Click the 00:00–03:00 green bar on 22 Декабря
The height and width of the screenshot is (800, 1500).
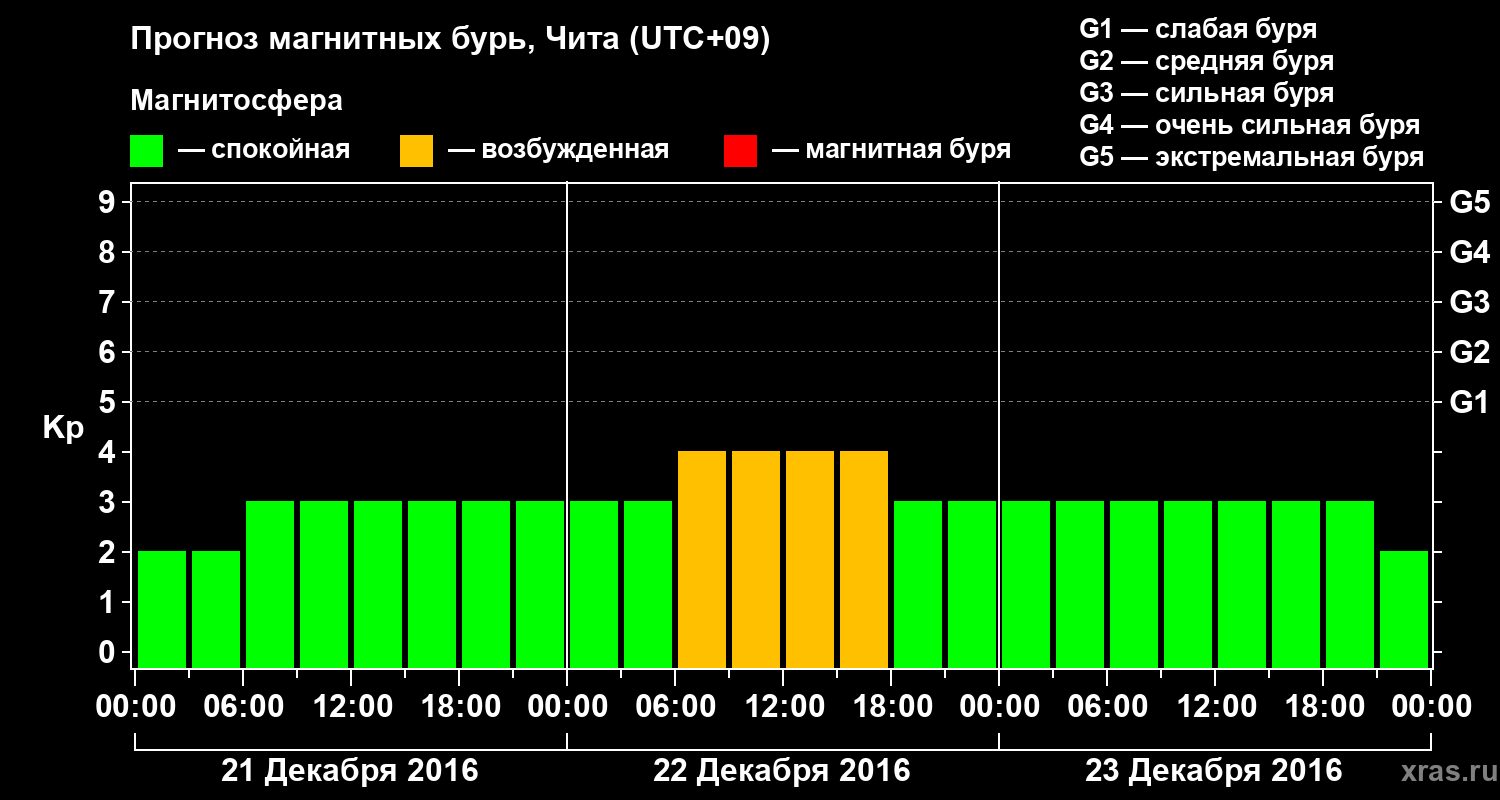(x=594, y=584)
